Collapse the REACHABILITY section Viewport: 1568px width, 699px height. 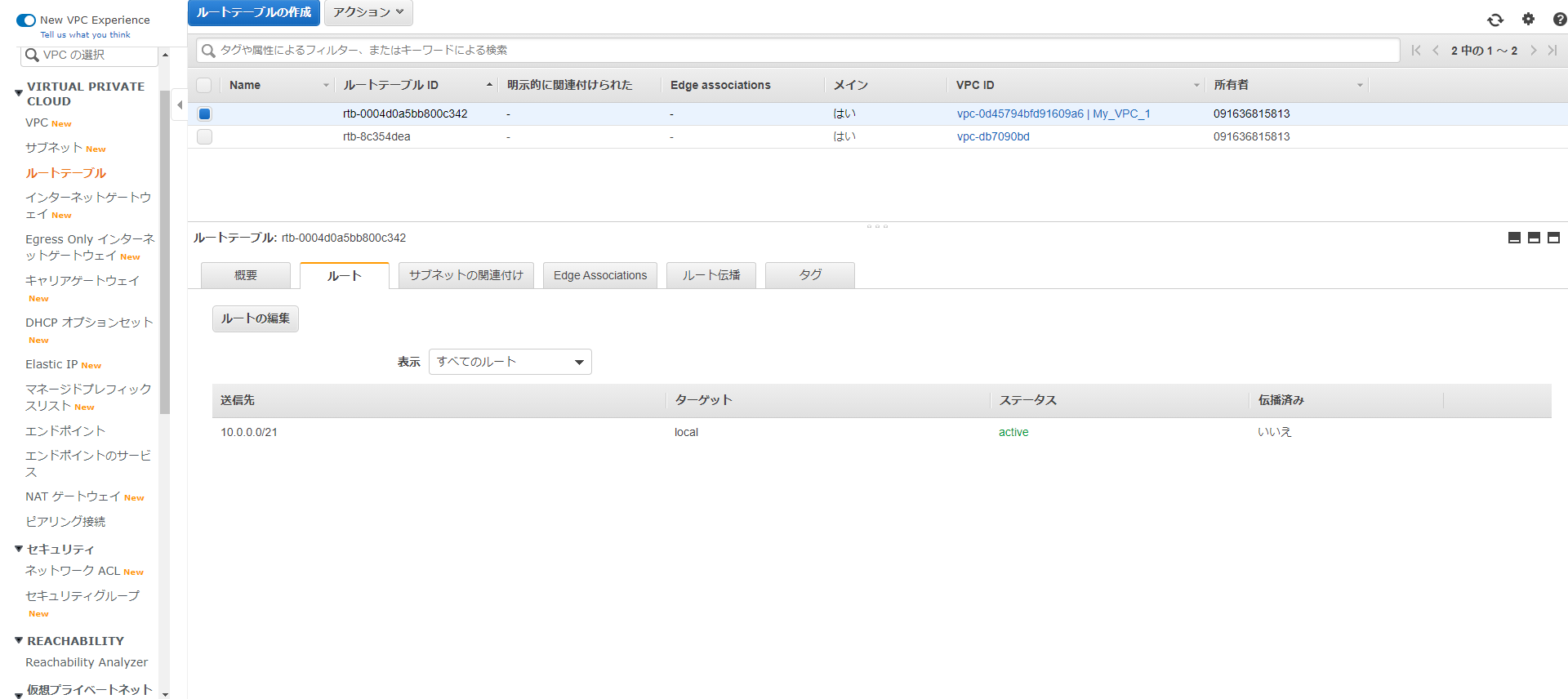point(19,640)
